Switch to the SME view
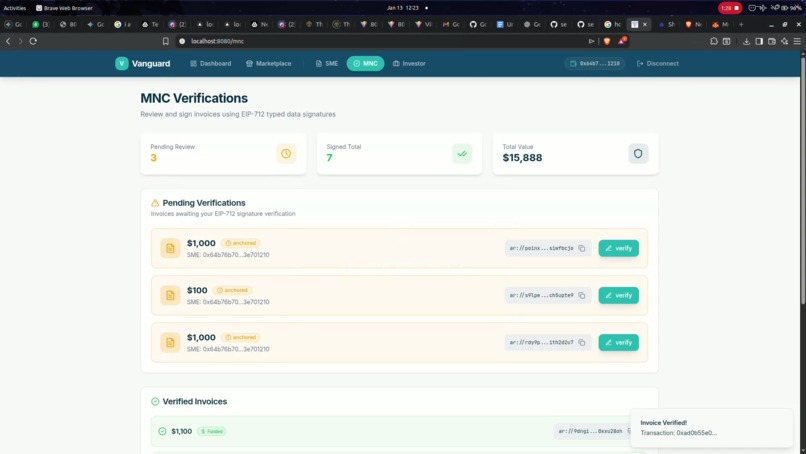This screenshot has height=454, width=806. (326, 63)
